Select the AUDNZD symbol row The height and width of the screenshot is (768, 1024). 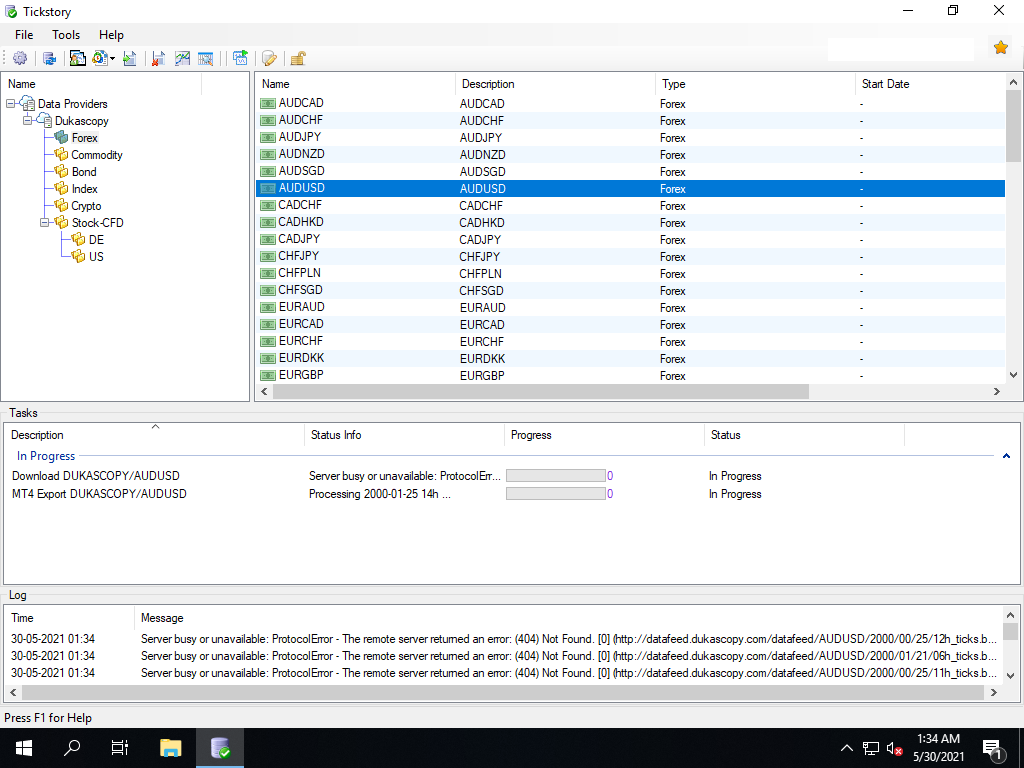(x=630, y=154)
